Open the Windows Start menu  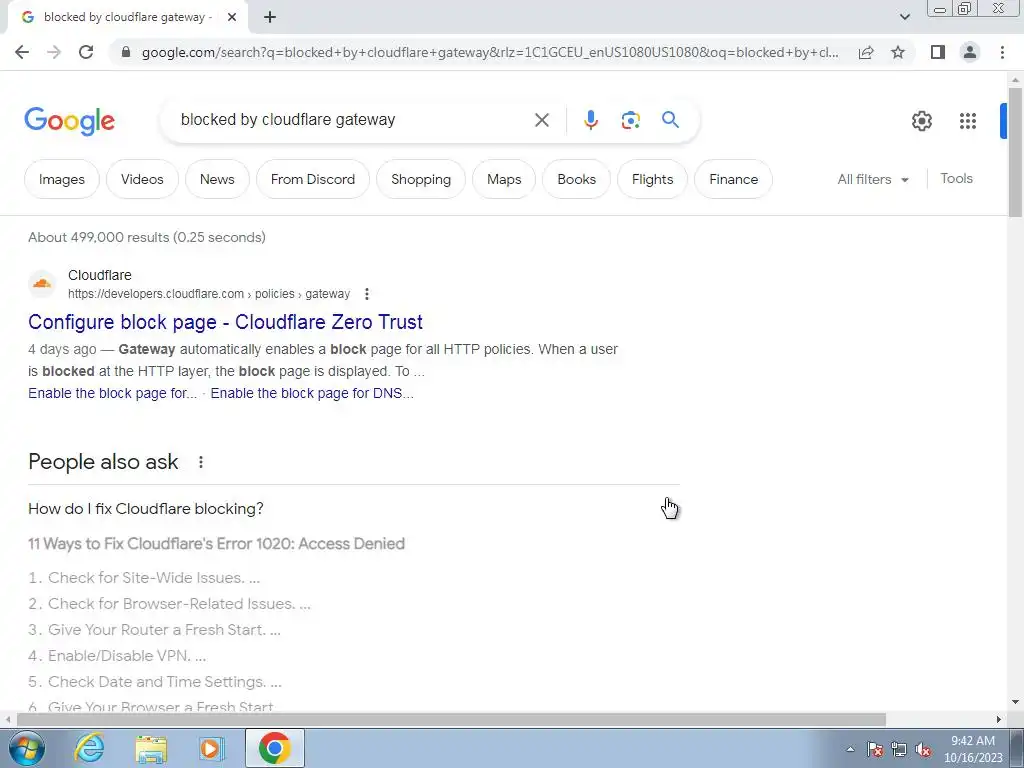(26, 748)
